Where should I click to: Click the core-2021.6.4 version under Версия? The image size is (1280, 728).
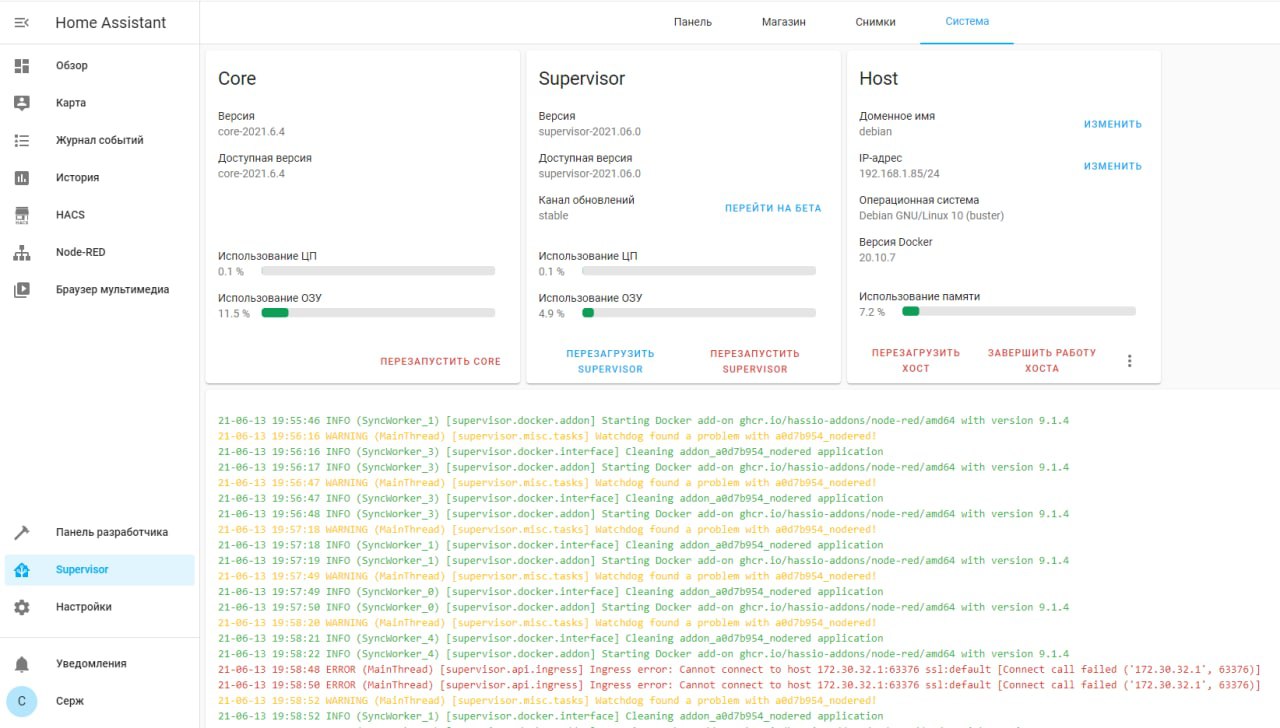(252, 131)
